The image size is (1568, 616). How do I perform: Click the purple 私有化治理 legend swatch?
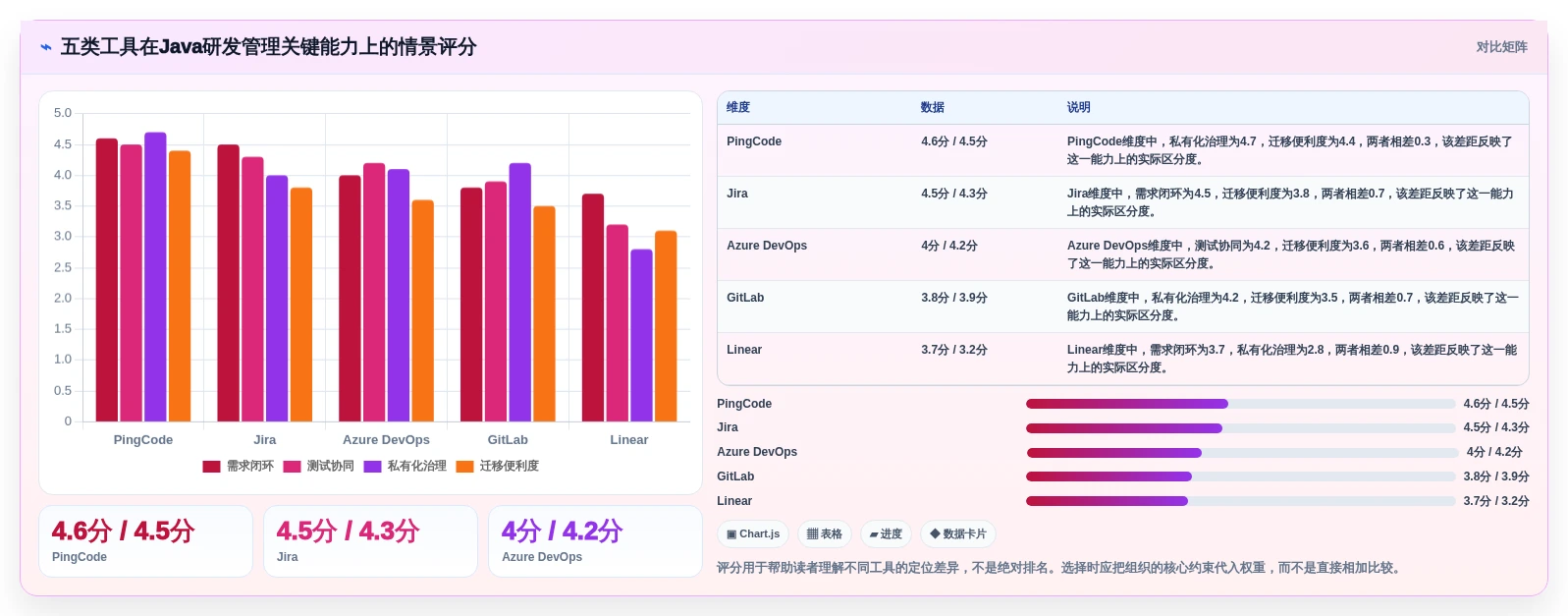click(x=372, y=467)
